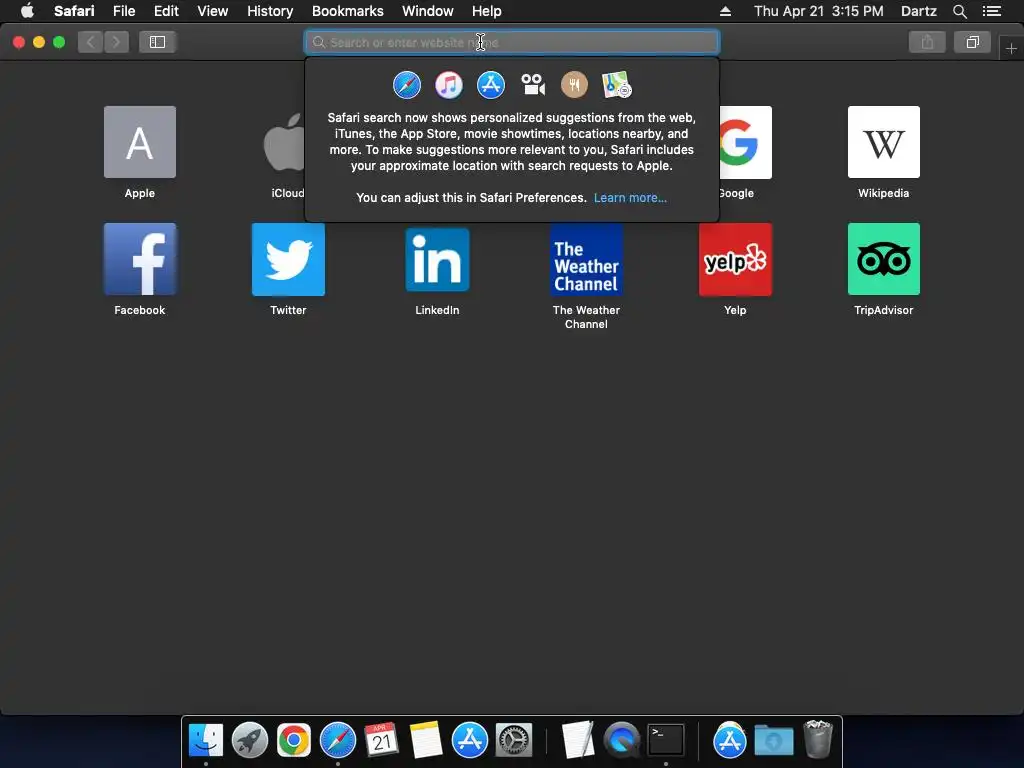Focus the Search or enter website name field

(x=512, y=42)
